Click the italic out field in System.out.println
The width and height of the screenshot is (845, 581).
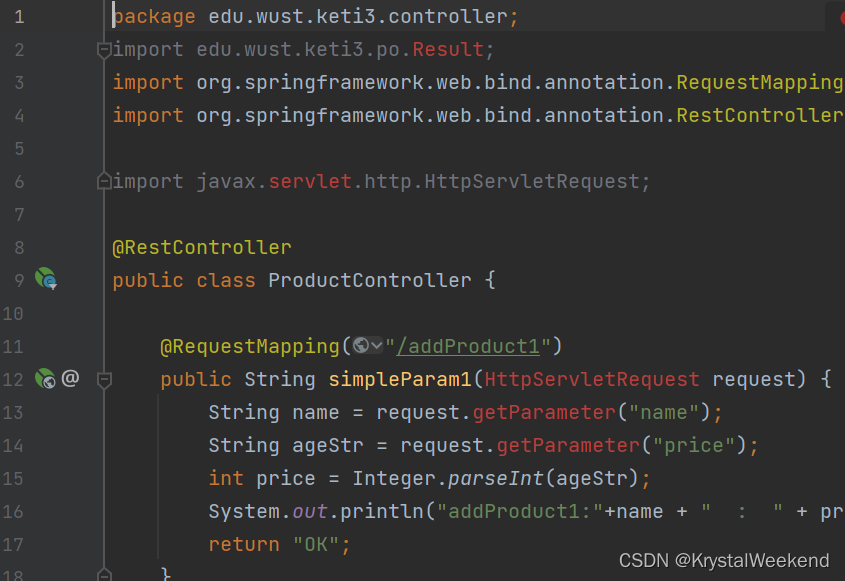click(310, 511)
